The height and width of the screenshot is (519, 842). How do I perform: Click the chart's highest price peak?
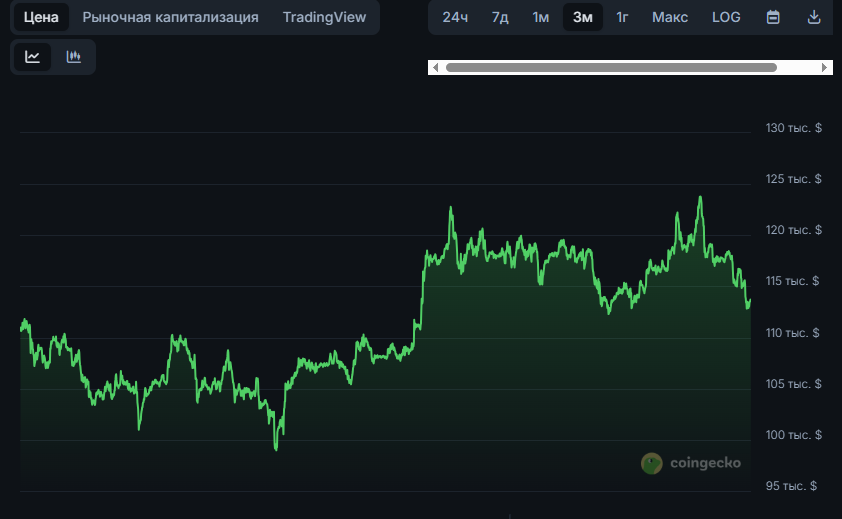[x=700, y=197]
